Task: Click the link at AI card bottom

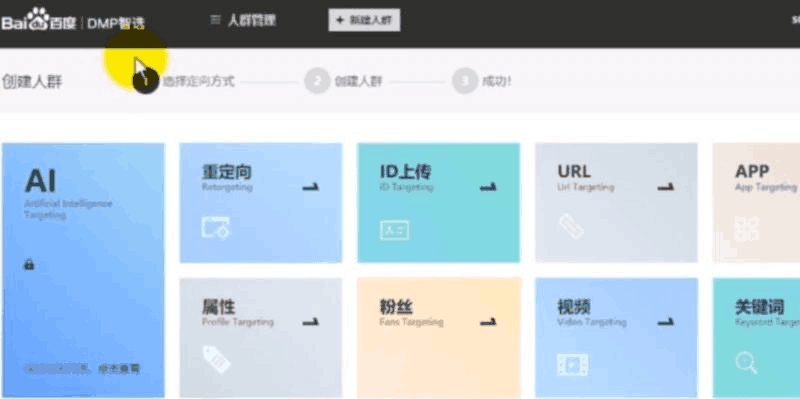Action: click(119, 369)
